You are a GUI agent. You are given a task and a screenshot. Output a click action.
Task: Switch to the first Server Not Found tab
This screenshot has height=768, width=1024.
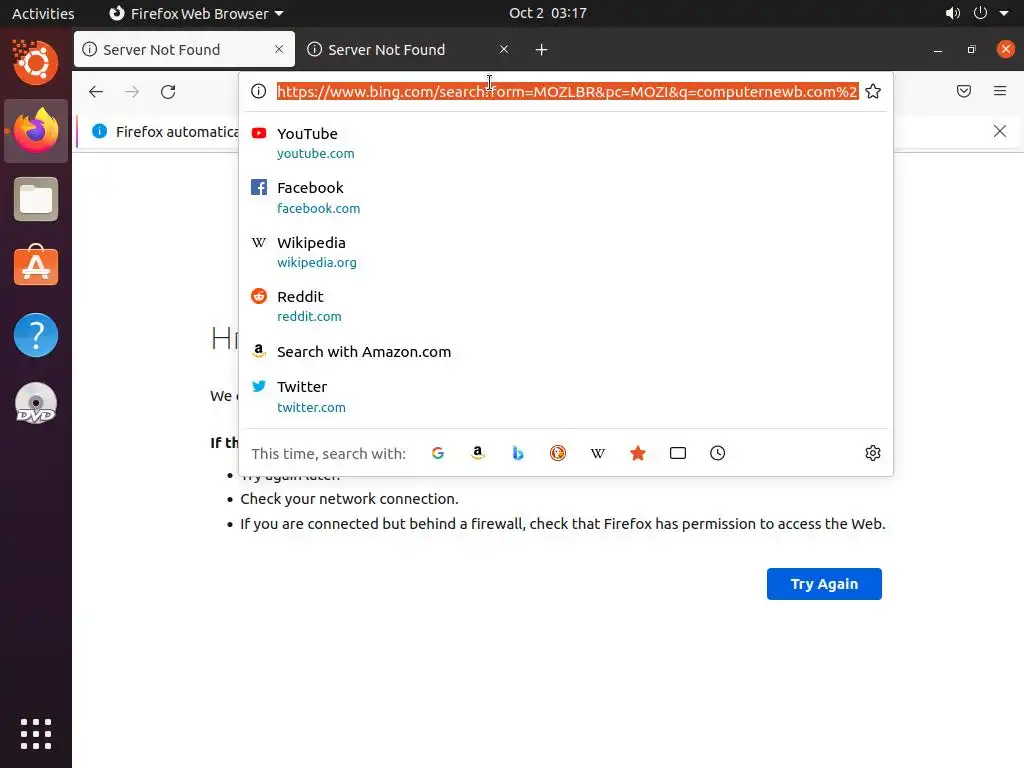point(184,49)
